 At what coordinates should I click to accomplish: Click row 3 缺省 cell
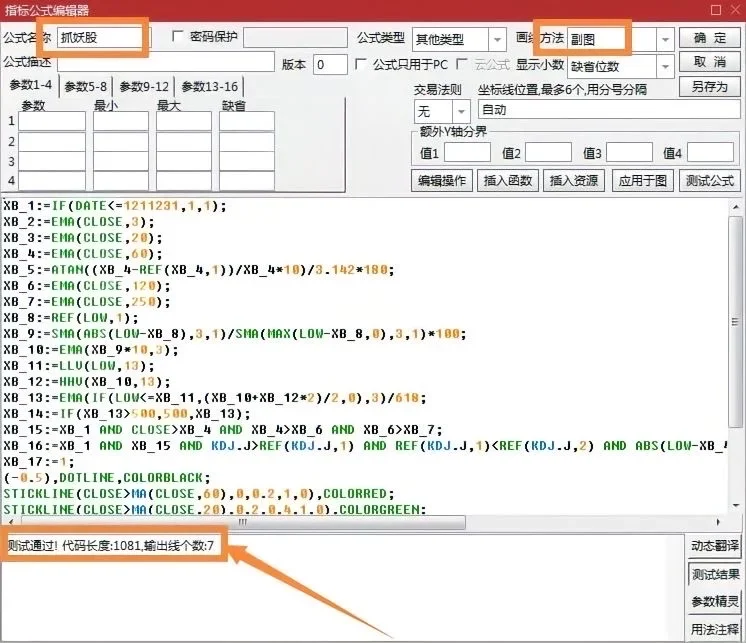click(x=246, y=162)
